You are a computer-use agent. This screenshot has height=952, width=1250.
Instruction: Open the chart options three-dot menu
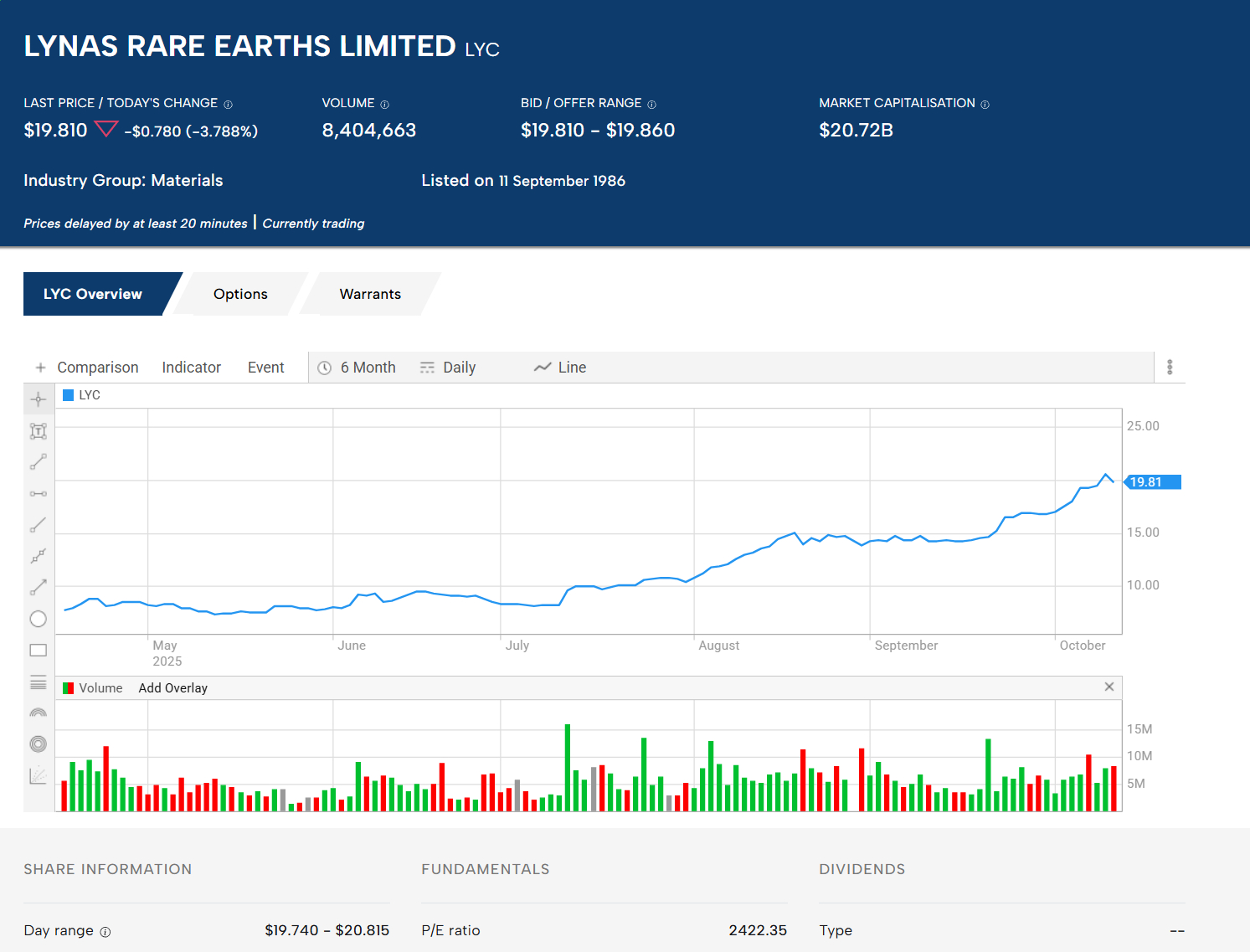coord(1170,368)
